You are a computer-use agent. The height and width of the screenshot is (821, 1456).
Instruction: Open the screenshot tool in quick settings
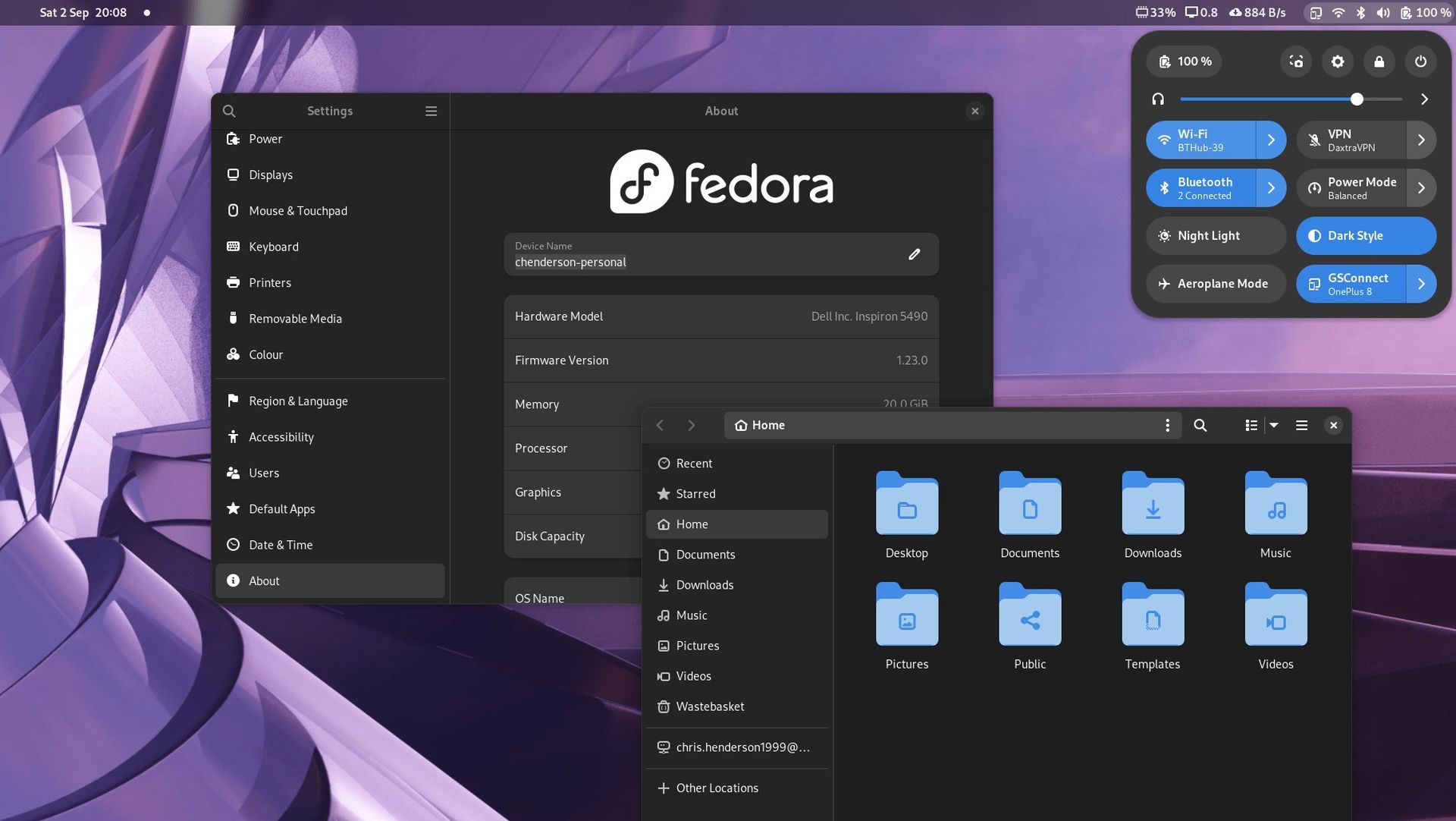(x=1295, y=61)
